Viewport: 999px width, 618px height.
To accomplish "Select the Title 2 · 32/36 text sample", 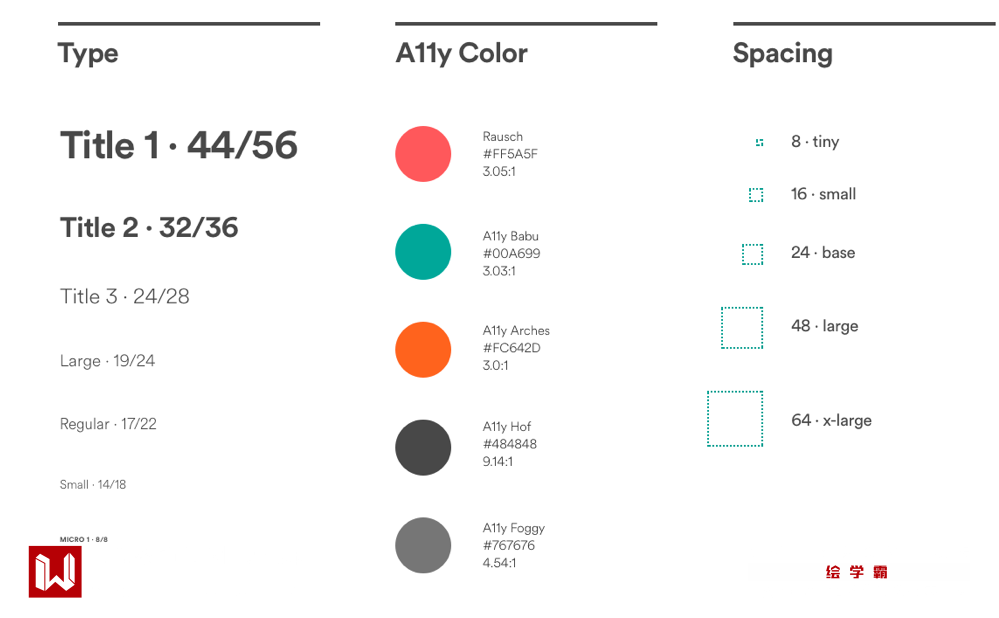I will tap(149, 228).
